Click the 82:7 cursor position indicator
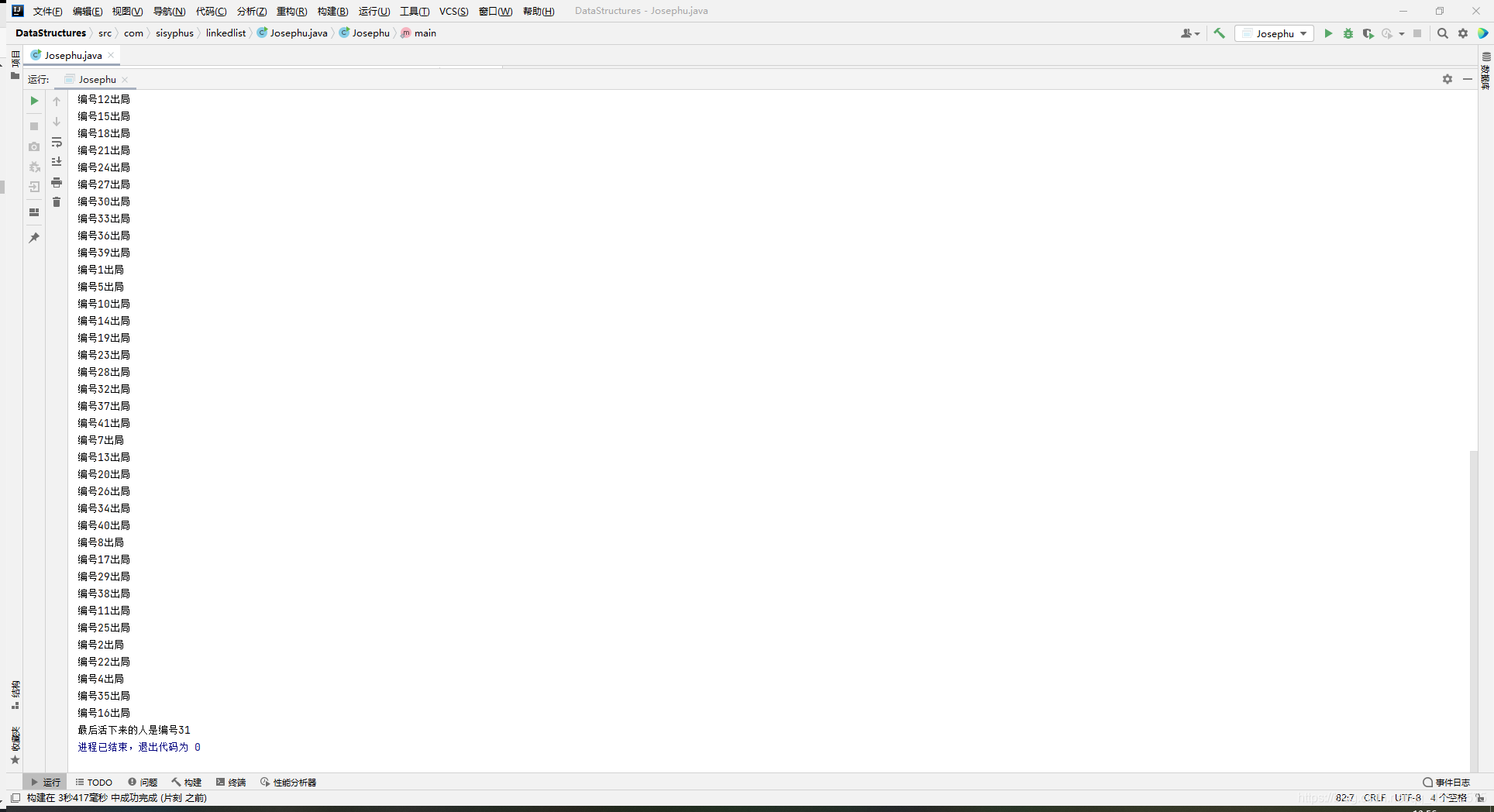1494x812 pixels. [1344, 797]
